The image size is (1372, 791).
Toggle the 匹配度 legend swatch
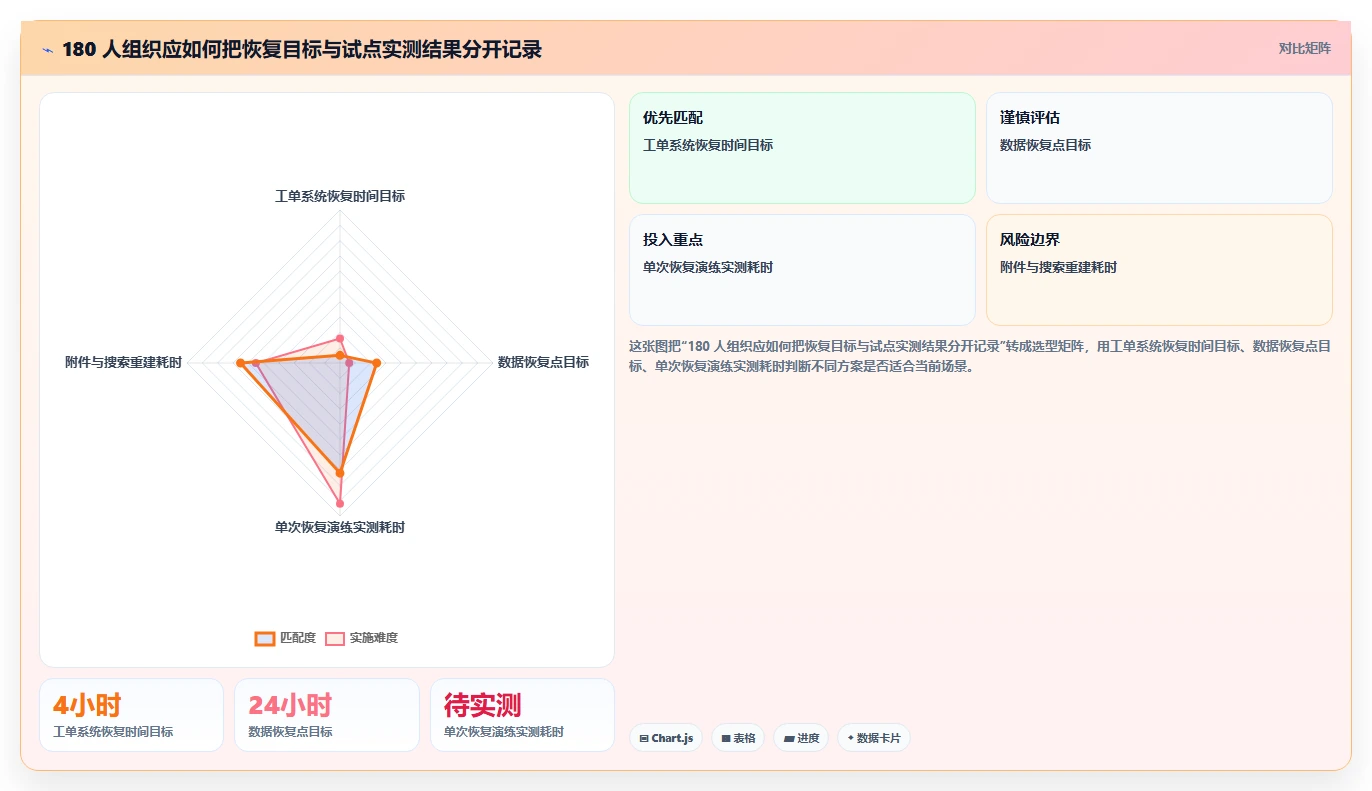click(265, 638)
